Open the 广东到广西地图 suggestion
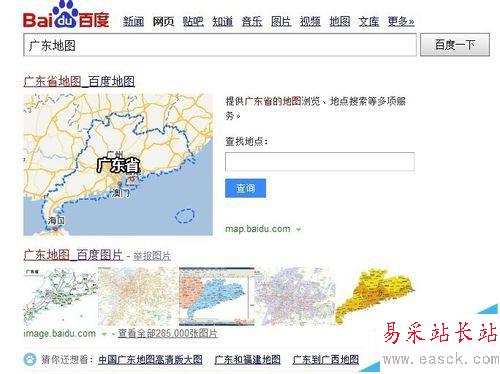Screen dimensions: 500x374 click(x=326, y=360)
